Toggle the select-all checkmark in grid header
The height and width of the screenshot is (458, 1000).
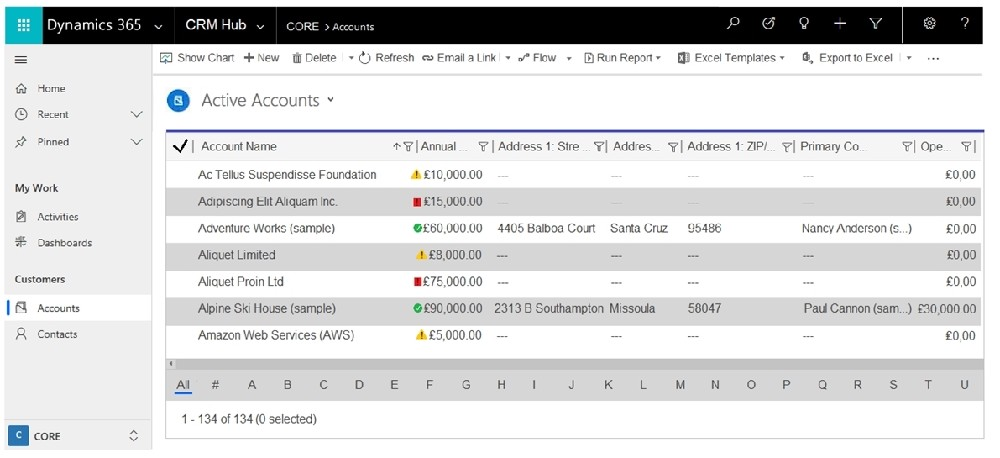tap(180, 147)
